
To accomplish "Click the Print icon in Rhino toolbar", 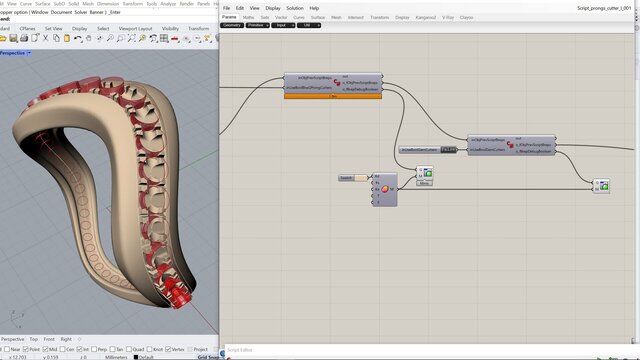I will click(x=24, y=38).
